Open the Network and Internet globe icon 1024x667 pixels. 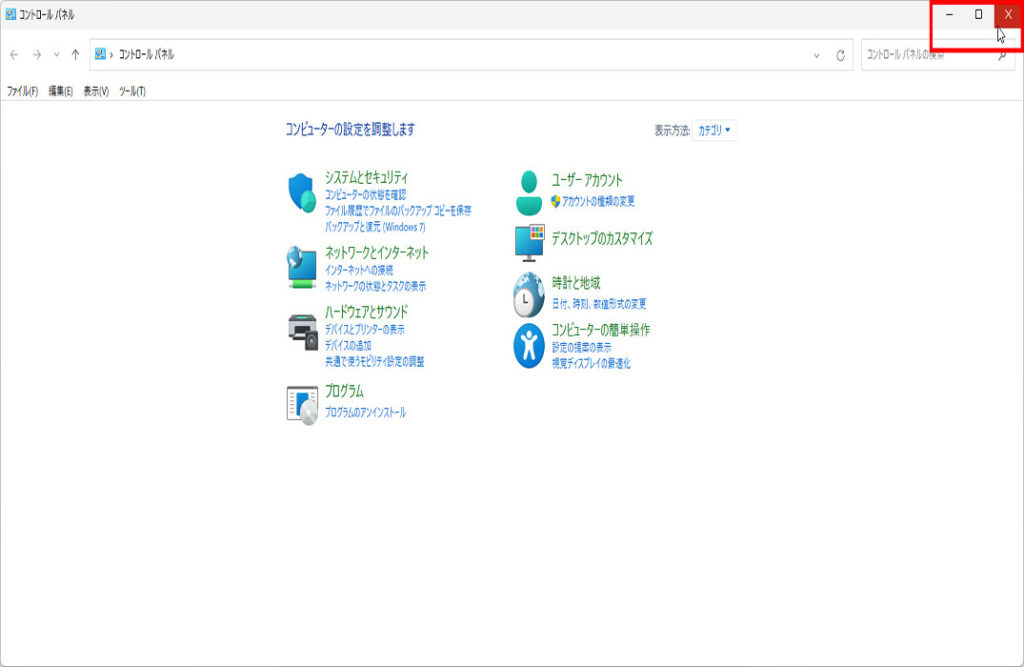(x=302, y=267)
